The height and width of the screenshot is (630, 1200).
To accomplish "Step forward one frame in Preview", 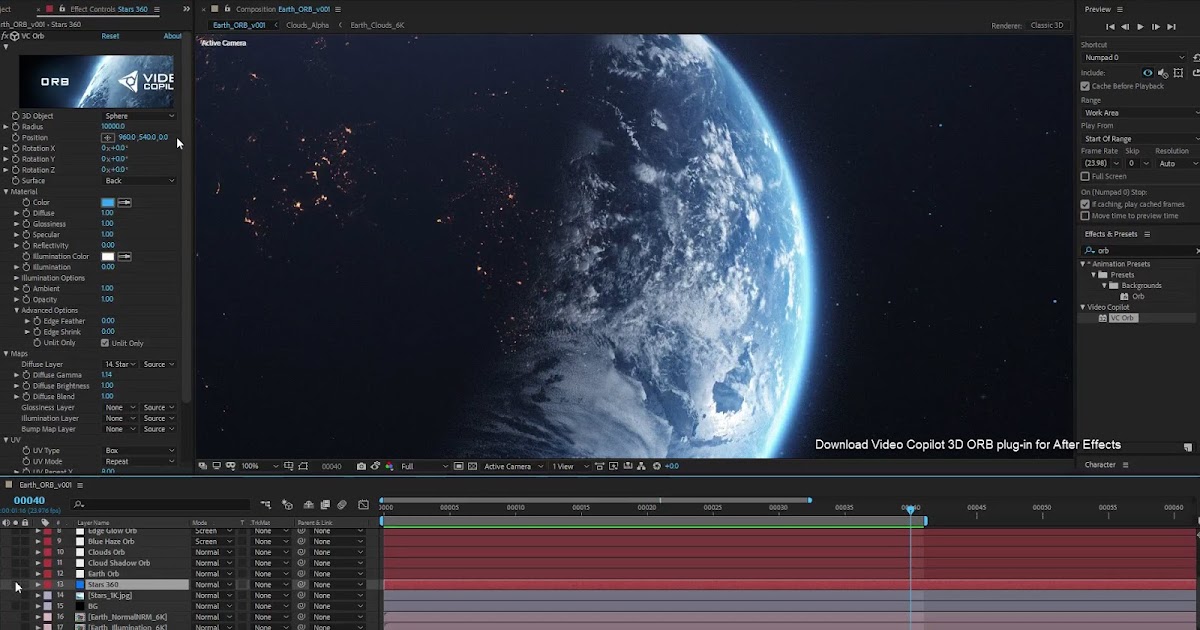I will (x=1156, y=27).
